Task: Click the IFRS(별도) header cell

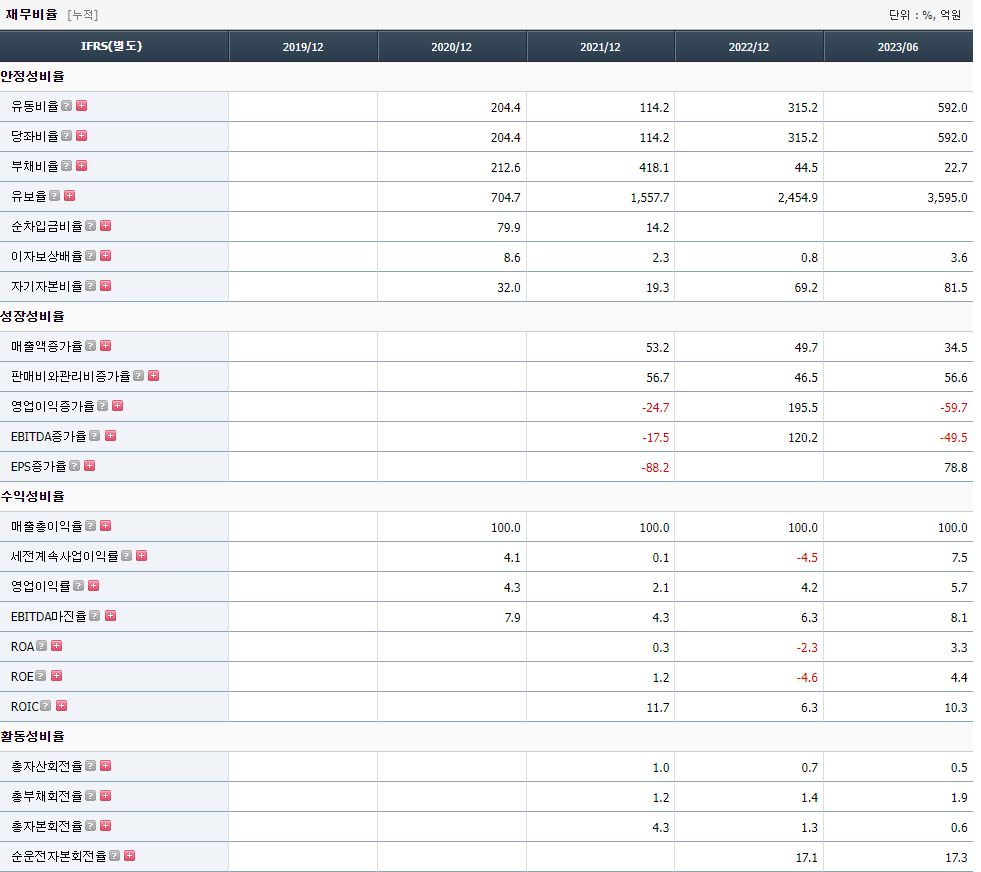Action: [x=114, y=47]
